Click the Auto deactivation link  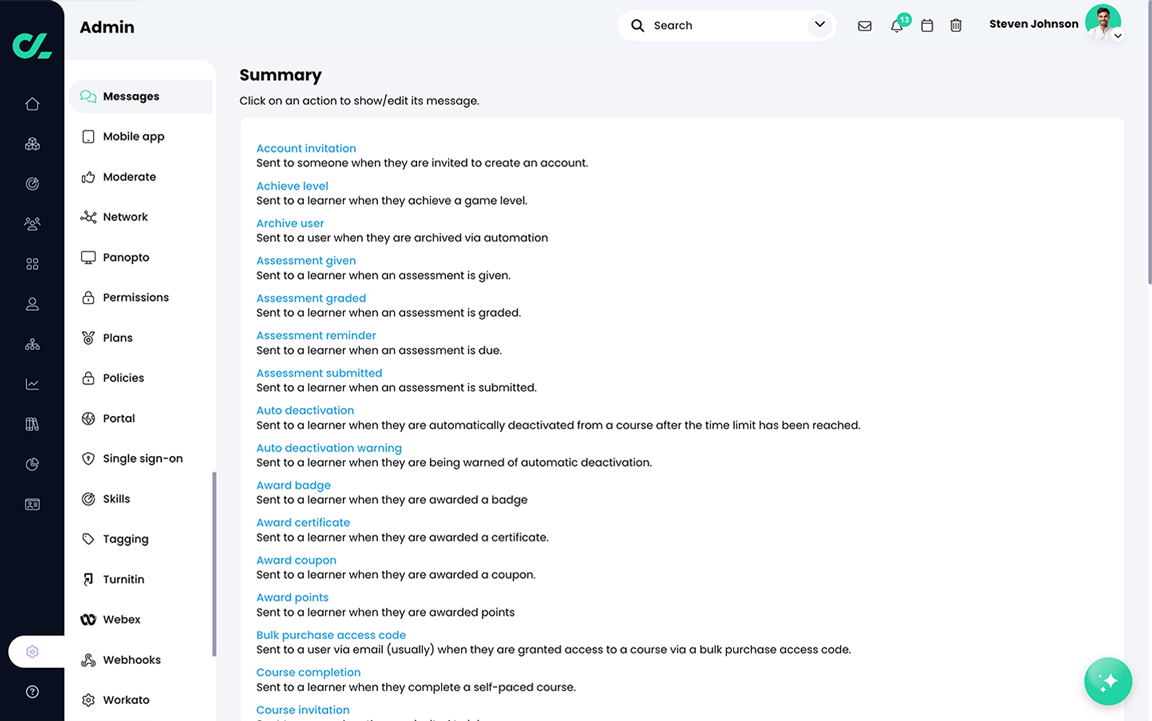[305, 411]
